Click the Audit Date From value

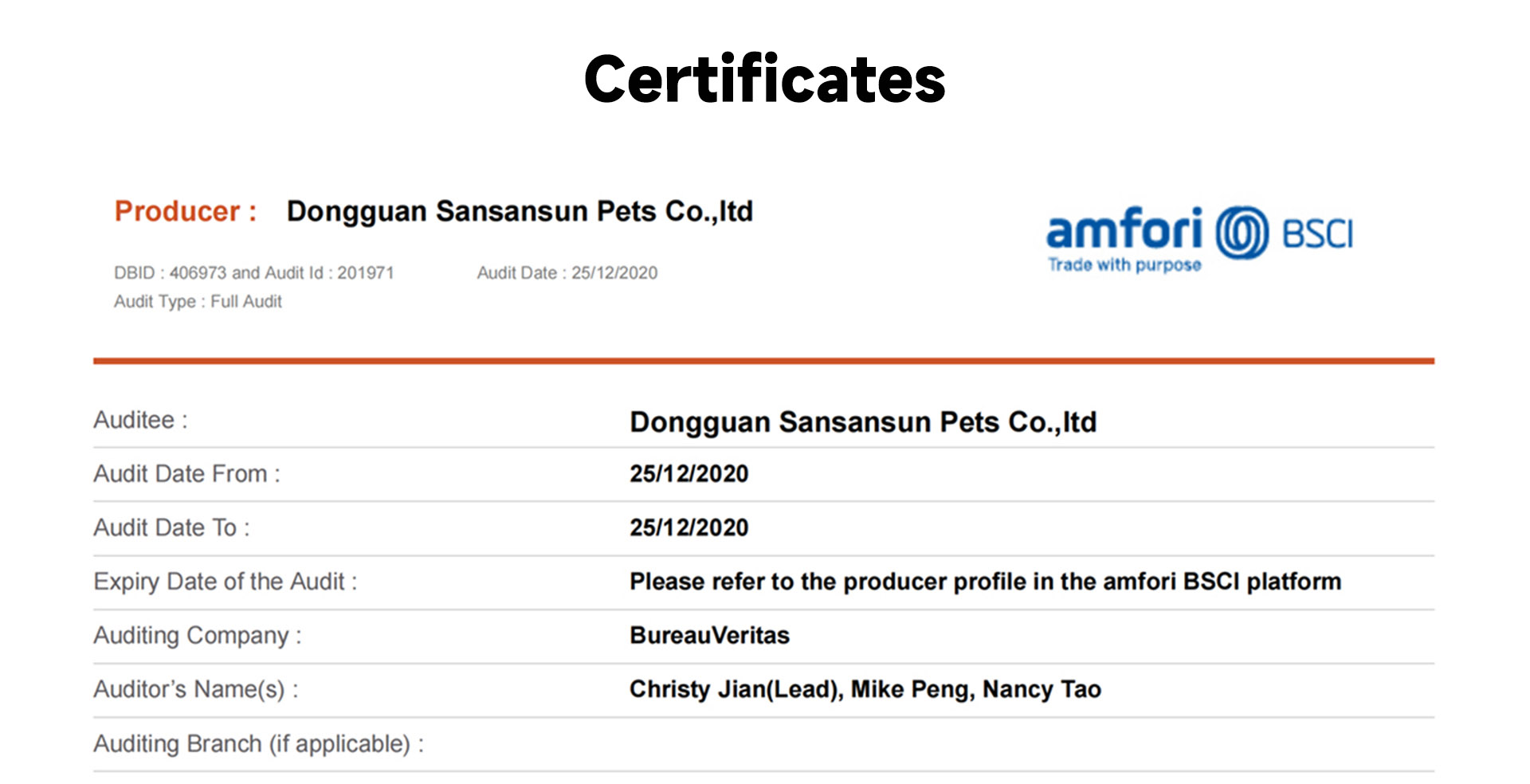pos(688,473)
